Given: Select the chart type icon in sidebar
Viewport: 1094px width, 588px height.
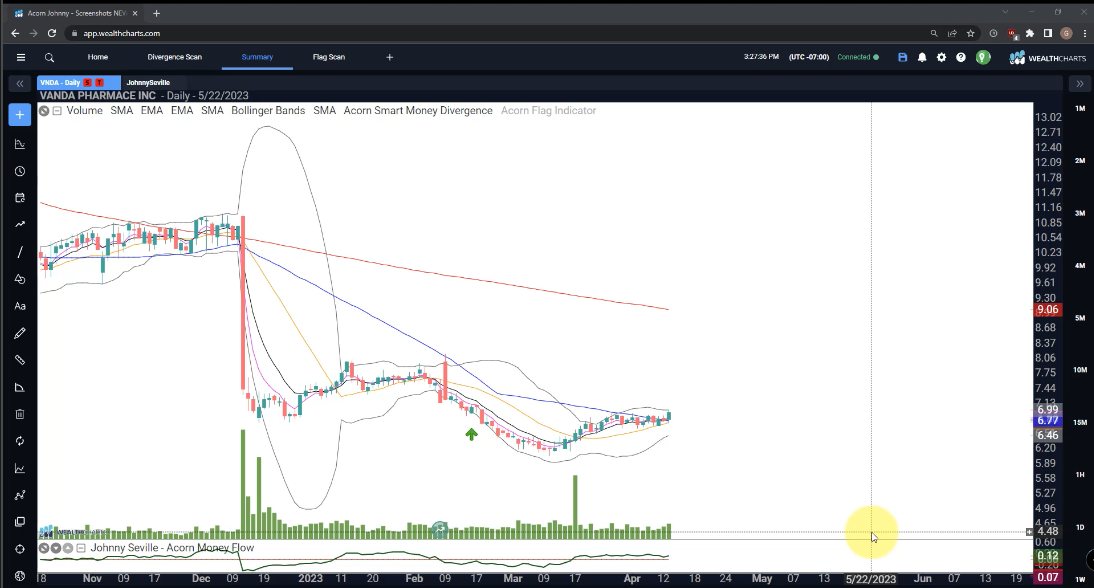Looking at the screenshot, I should (20, 144).
